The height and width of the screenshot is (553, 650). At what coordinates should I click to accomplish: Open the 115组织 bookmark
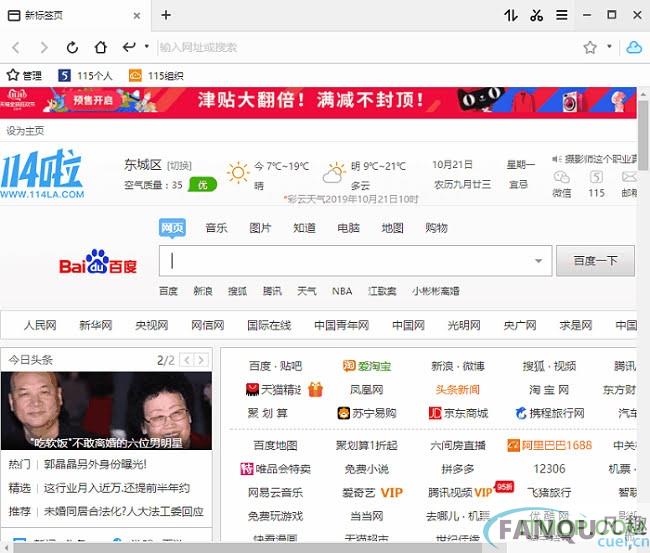point(156,75)
